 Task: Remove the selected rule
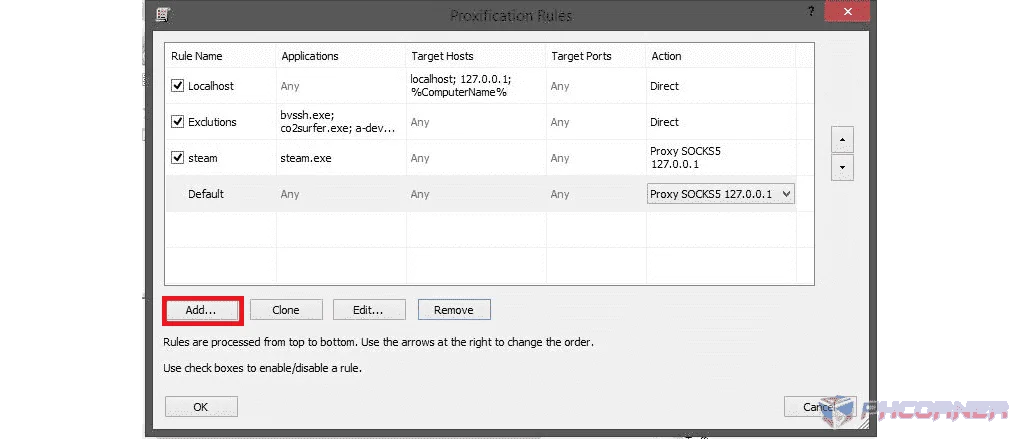454,310
